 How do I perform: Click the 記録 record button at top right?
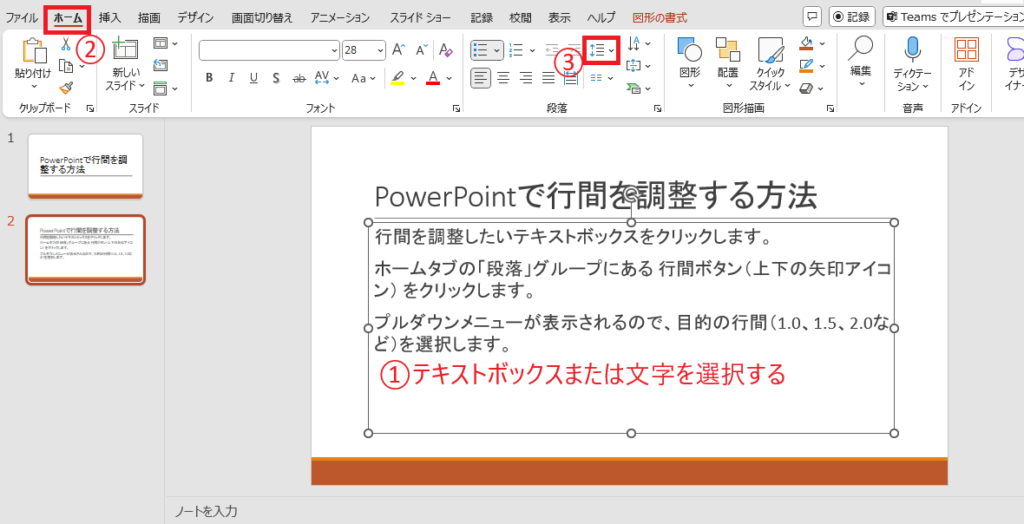[x=852, y=17]
